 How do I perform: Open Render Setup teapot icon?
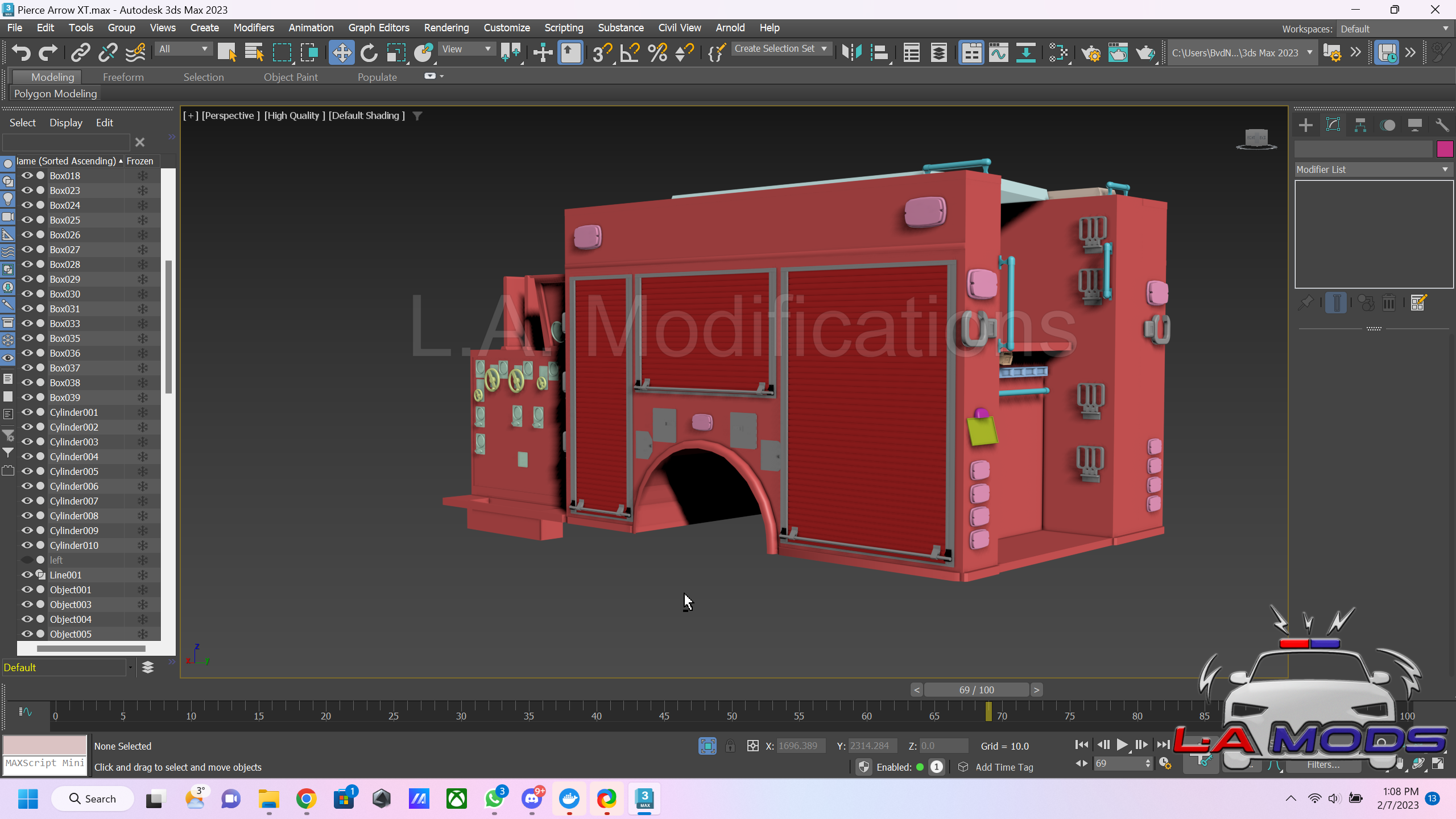click(x=1090, y=53)
